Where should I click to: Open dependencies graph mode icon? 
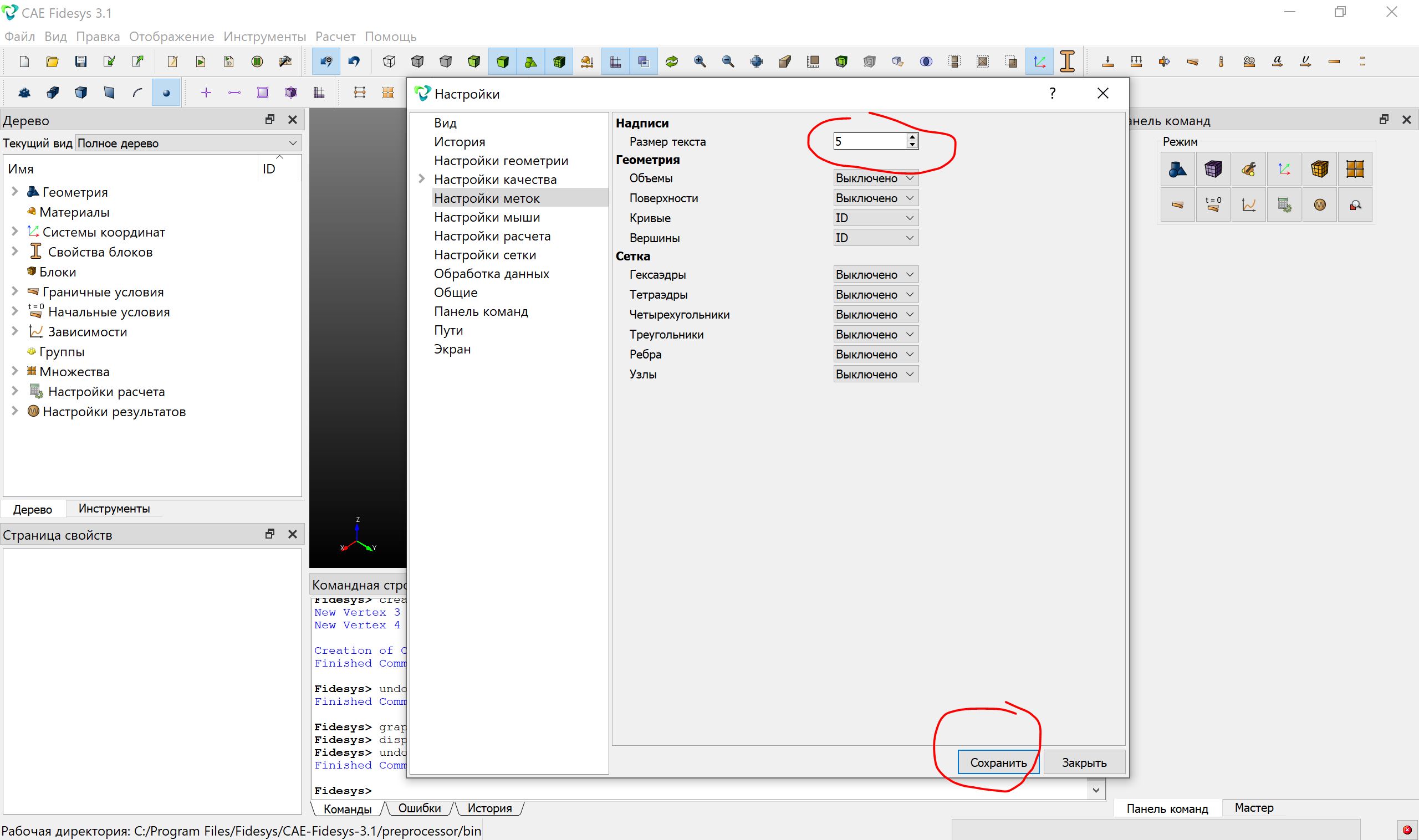[1249, 204]
